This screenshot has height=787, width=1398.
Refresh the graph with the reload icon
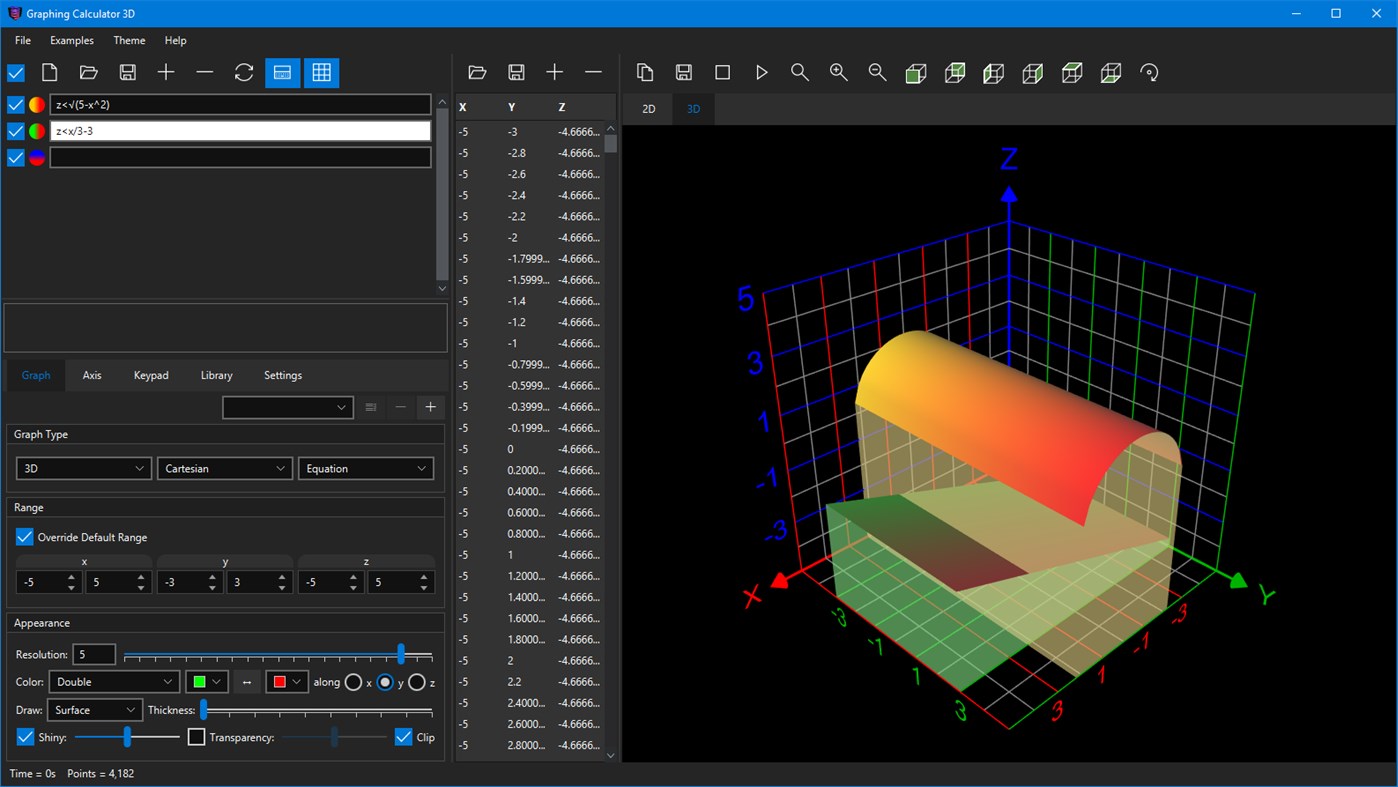tap(243, 72)
